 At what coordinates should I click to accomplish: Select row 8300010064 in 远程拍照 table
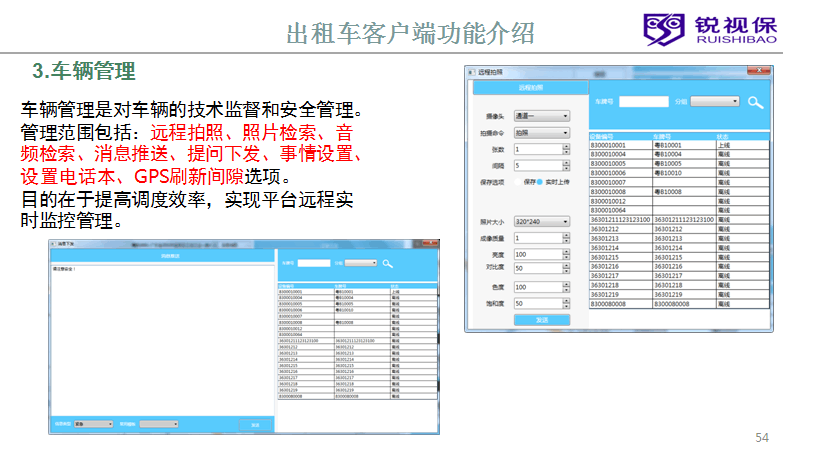[x=679, y=210]
